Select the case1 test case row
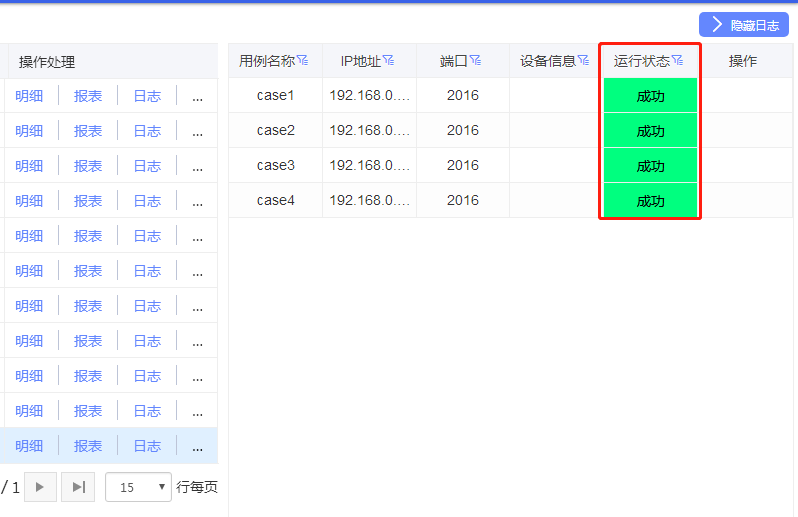 275,96
